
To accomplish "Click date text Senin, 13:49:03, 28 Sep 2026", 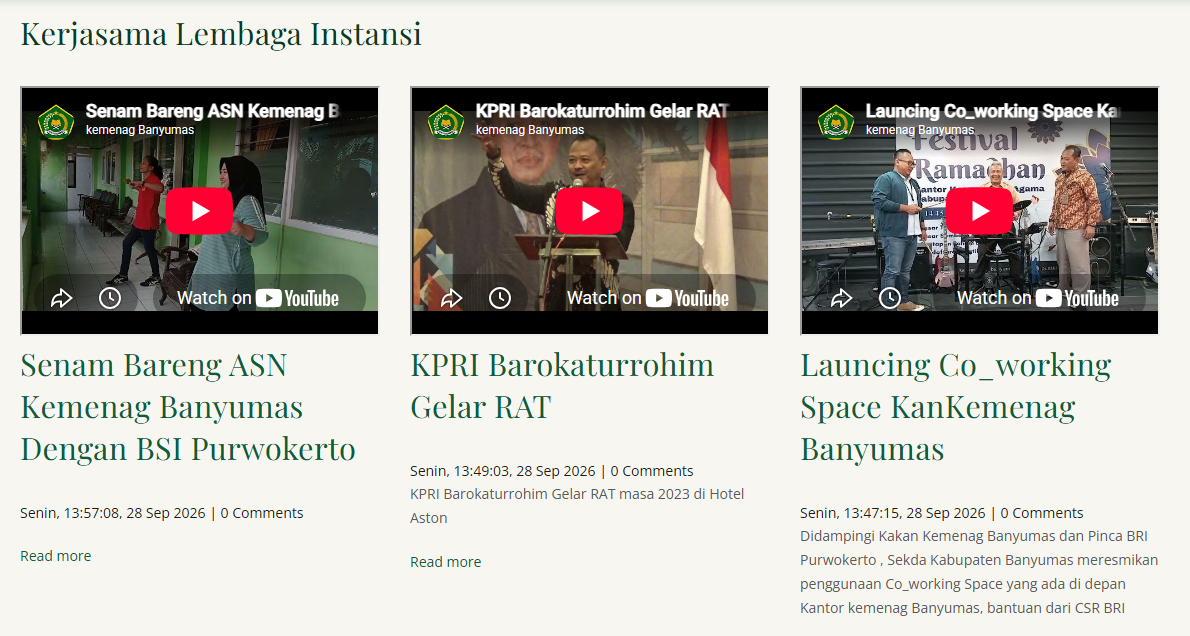I will pyautogui.click(x=503, y=471).
